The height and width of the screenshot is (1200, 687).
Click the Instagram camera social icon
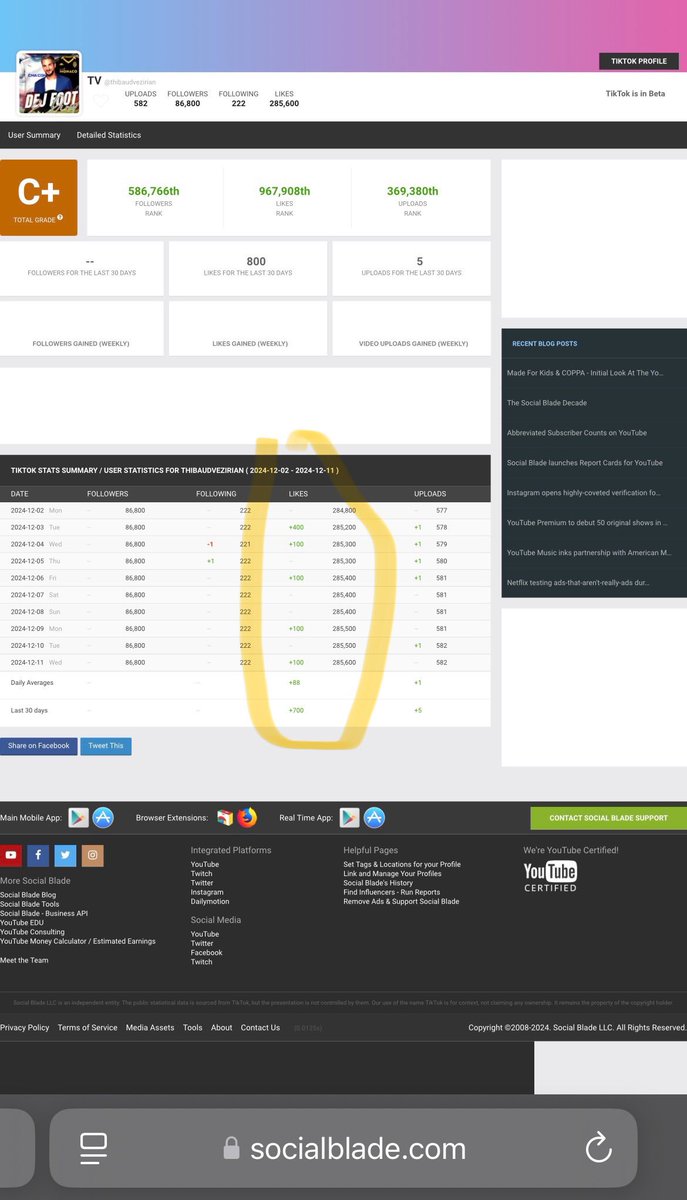click(93, 855)
